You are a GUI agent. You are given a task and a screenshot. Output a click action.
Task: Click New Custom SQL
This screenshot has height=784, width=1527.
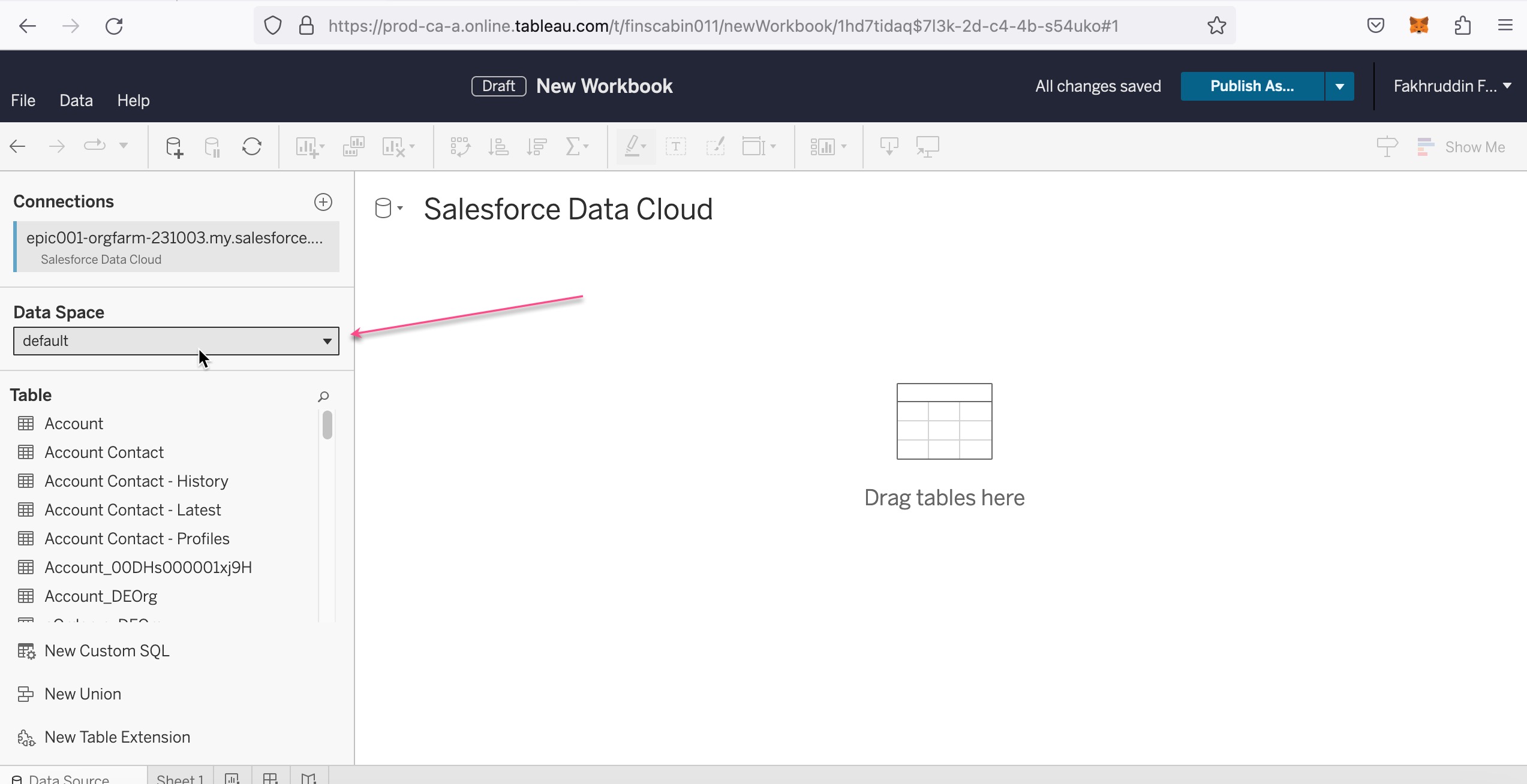tap(94, 651)
